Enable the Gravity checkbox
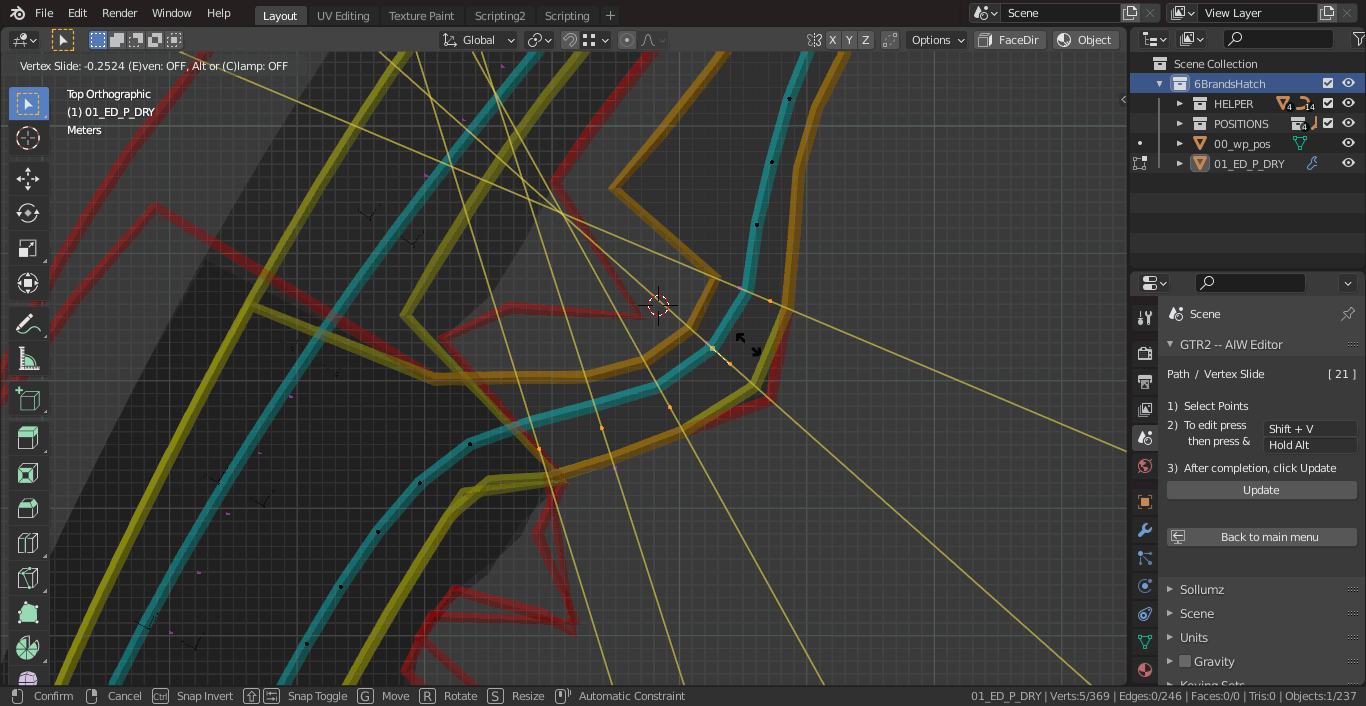1366x706 pixels. [x=1185, y=661]
